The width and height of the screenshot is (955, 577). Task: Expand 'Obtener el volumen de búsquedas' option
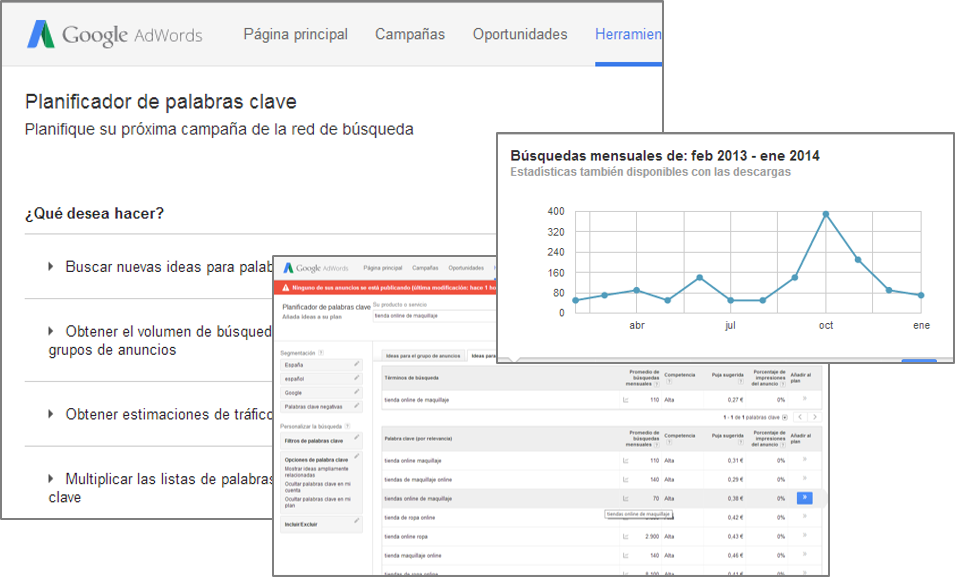tap(51, 331)
